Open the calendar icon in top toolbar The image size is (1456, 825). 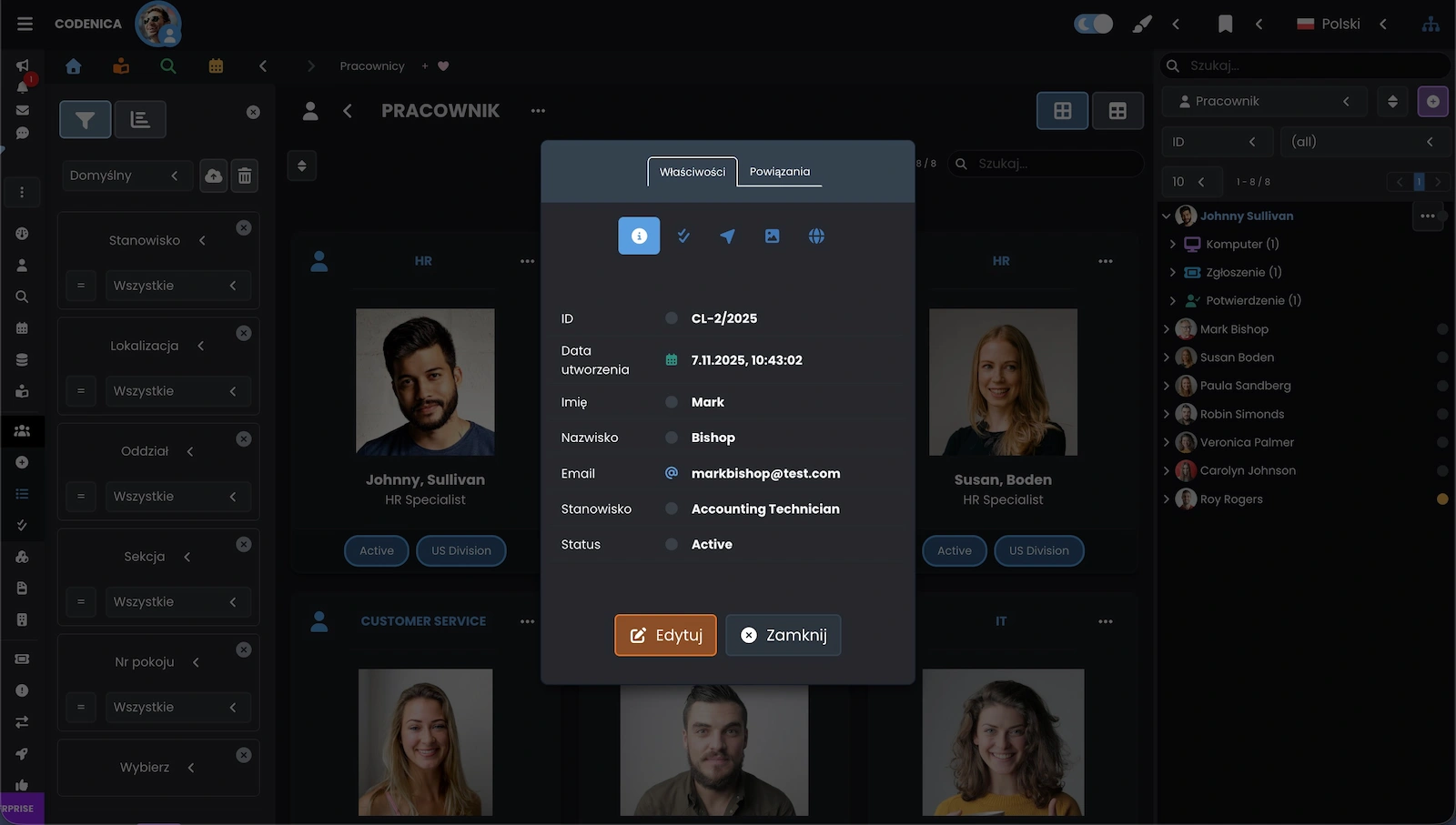[216, 66]
